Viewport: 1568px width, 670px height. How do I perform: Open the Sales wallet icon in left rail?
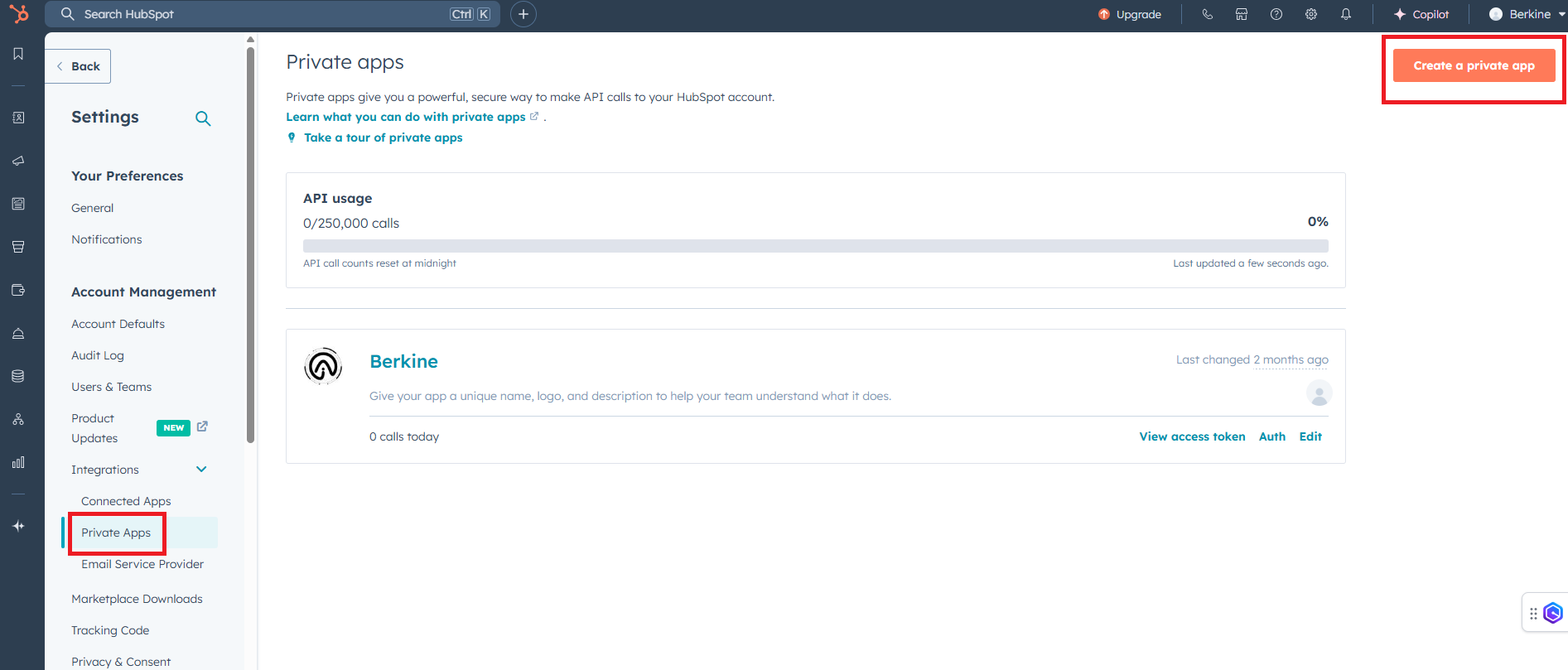18,290
